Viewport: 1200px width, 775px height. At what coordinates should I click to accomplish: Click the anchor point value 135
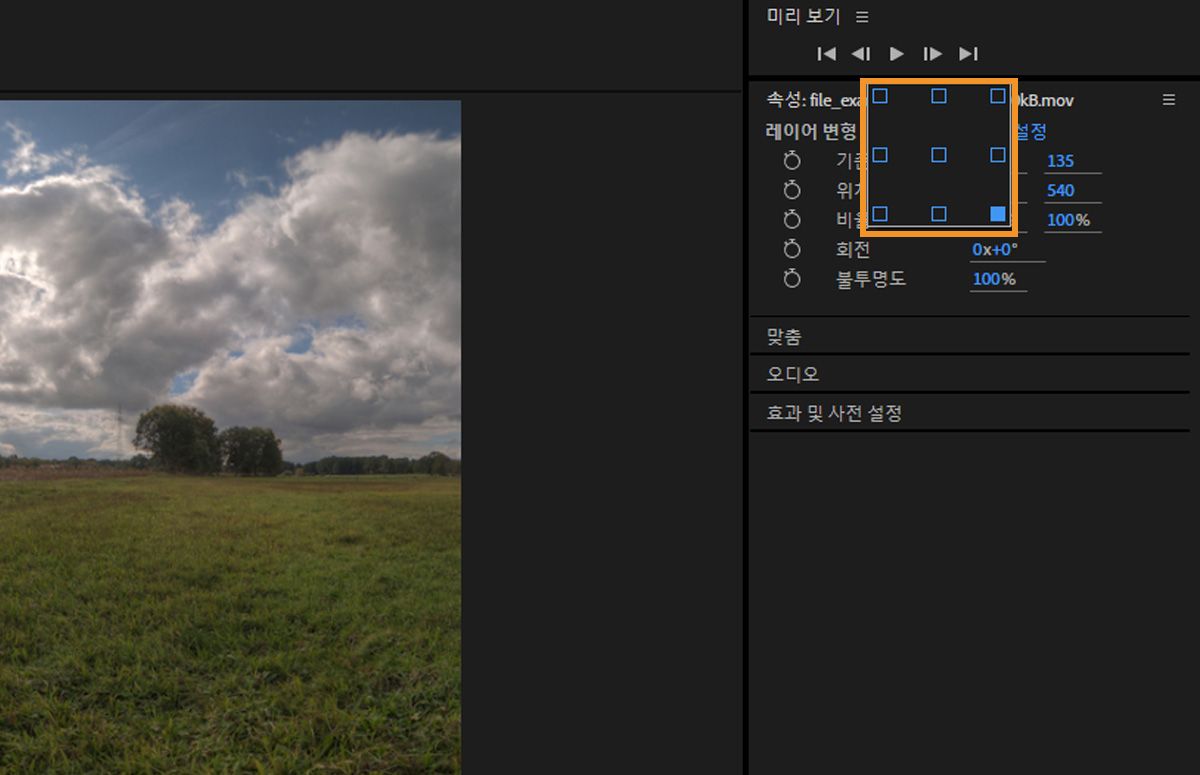1060,161
